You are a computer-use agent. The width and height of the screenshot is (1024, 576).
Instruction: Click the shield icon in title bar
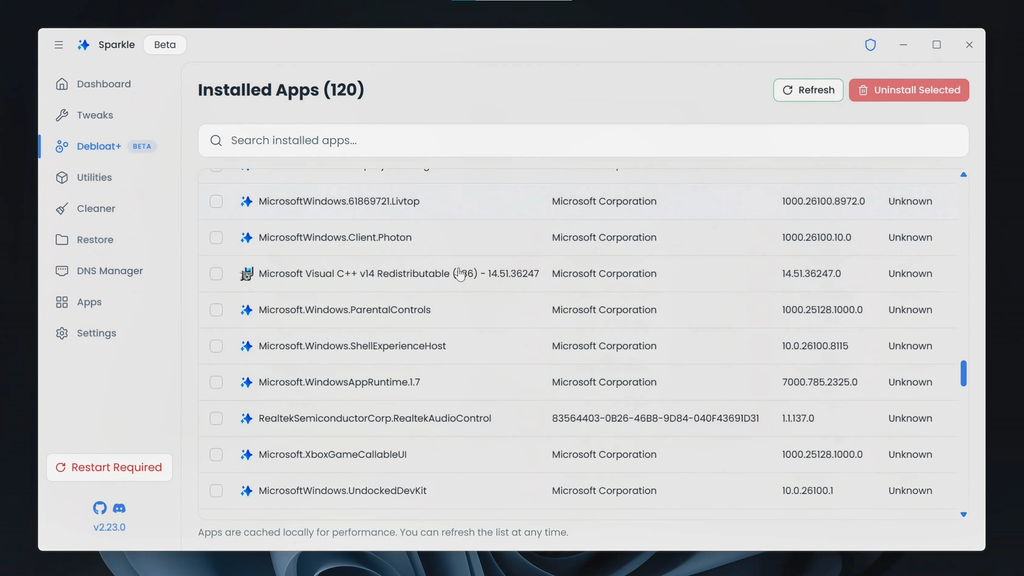click(x=871, y=45)
